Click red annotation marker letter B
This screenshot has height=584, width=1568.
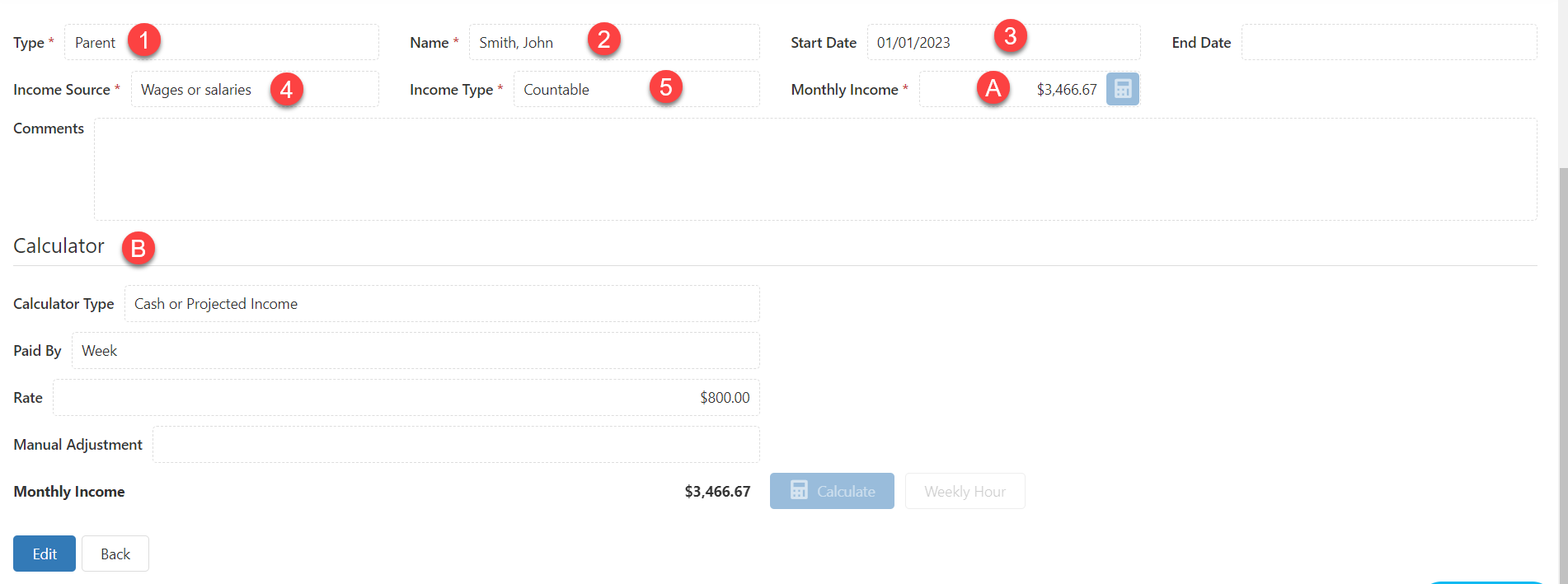(x=138, y=248)
